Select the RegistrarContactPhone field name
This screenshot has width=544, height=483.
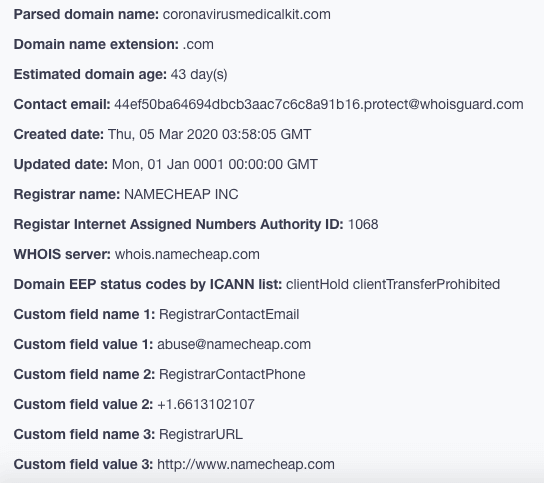click(x=232, y=374)
